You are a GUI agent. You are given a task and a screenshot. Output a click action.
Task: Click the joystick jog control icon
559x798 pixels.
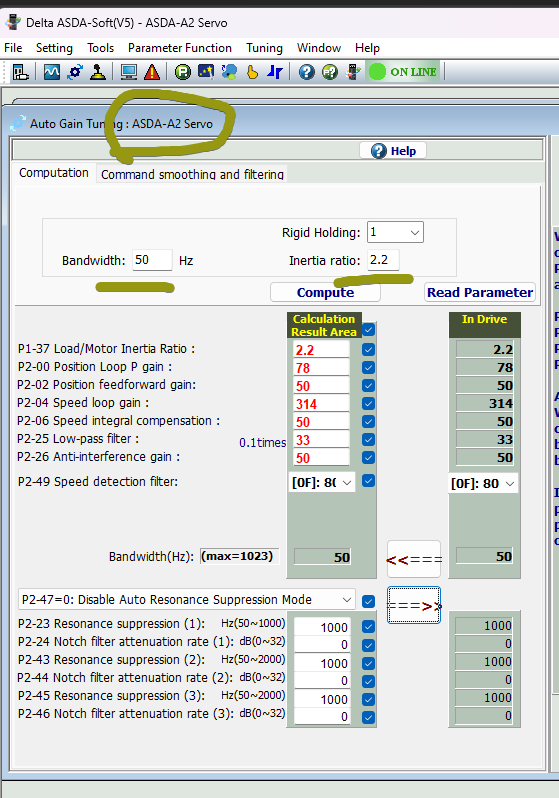point(98,72)
